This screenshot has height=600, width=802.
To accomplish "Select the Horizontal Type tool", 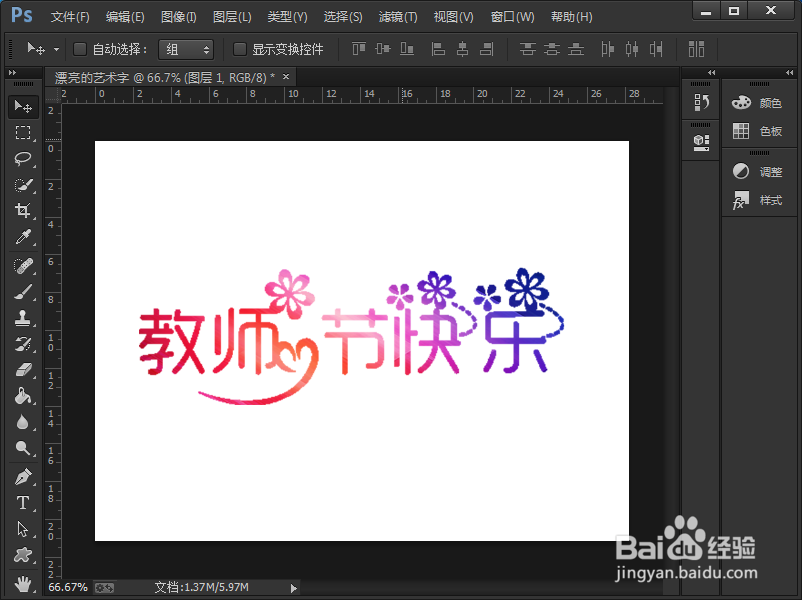I will coord(23,502).
